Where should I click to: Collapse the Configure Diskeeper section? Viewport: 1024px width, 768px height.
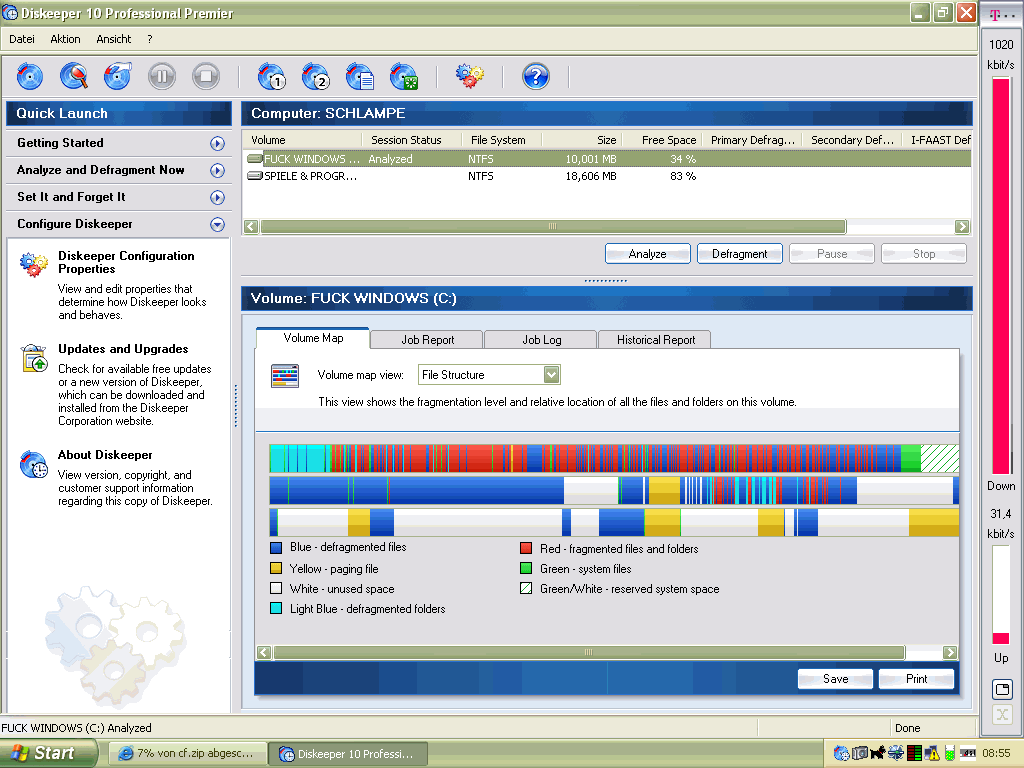point(217,225)
